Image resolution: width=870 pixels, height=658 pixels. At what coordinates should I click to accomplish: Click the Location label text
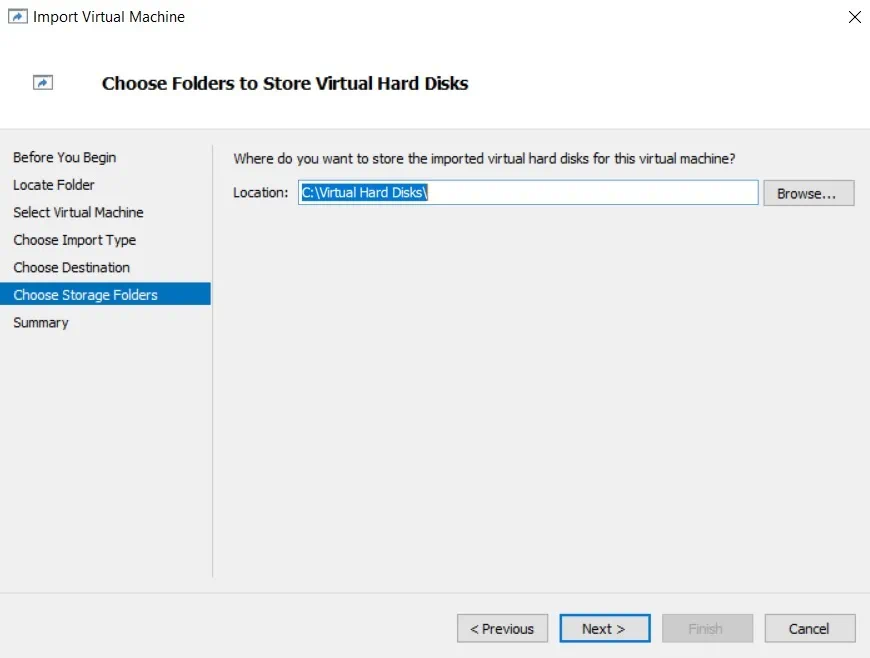point(260,193)
